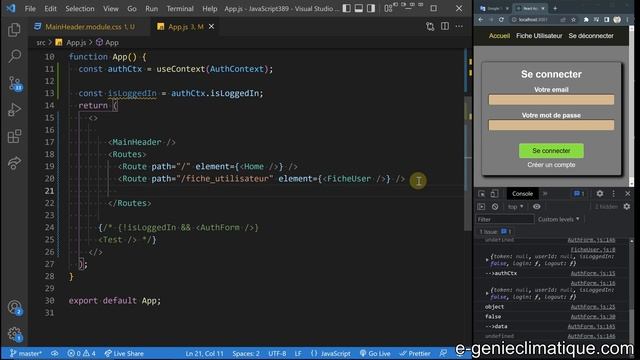This screenshot has width=640, height=360.
Task: Open the Customize Layout icon
Action: click(388, 8)
